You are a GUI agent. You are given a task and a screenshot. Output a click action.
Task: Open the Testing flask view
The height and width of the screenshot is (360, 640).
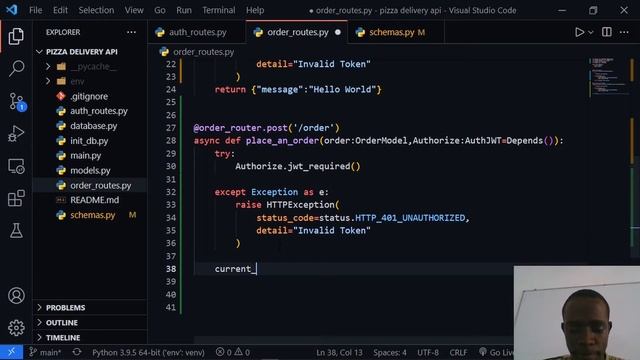tap(16, 231)
